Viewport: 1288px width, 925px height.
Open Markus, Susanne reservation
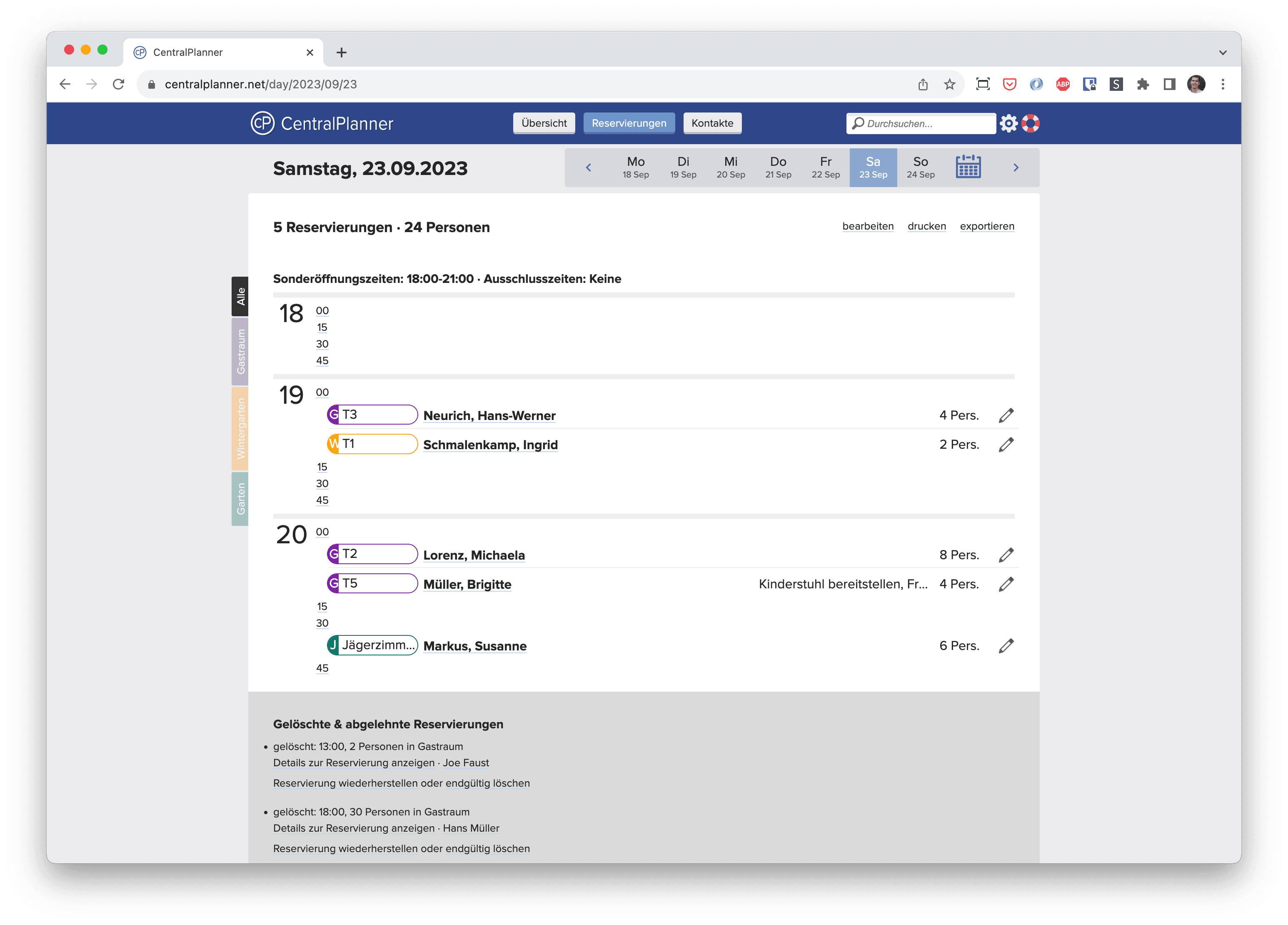tap(475, 646)
